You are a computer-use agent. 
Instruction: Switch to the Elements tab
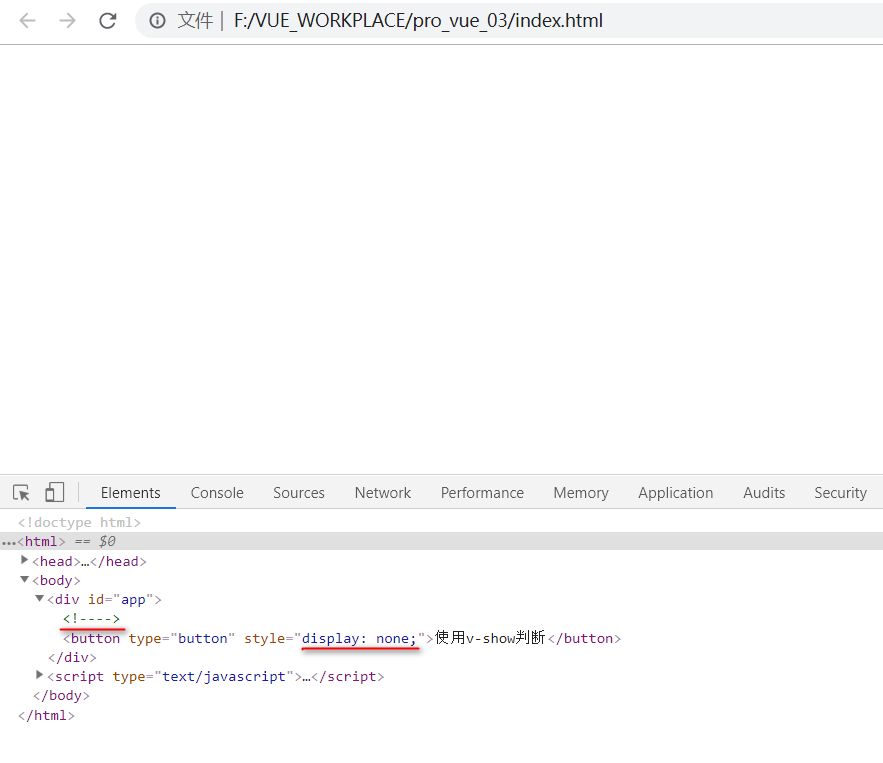coord(131,493)
